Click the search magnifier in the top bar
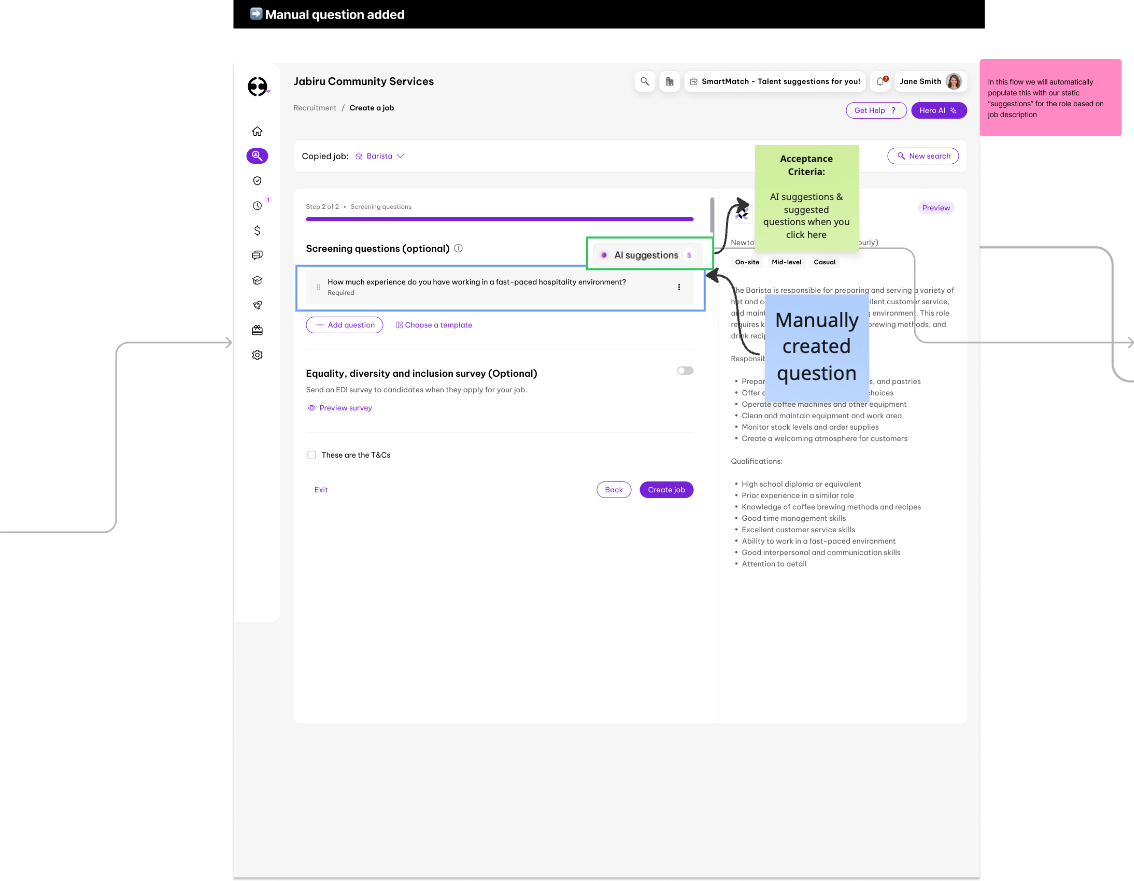Viewport: 1134px width, 881px height. pyautogui.click(x=645, y=82)
